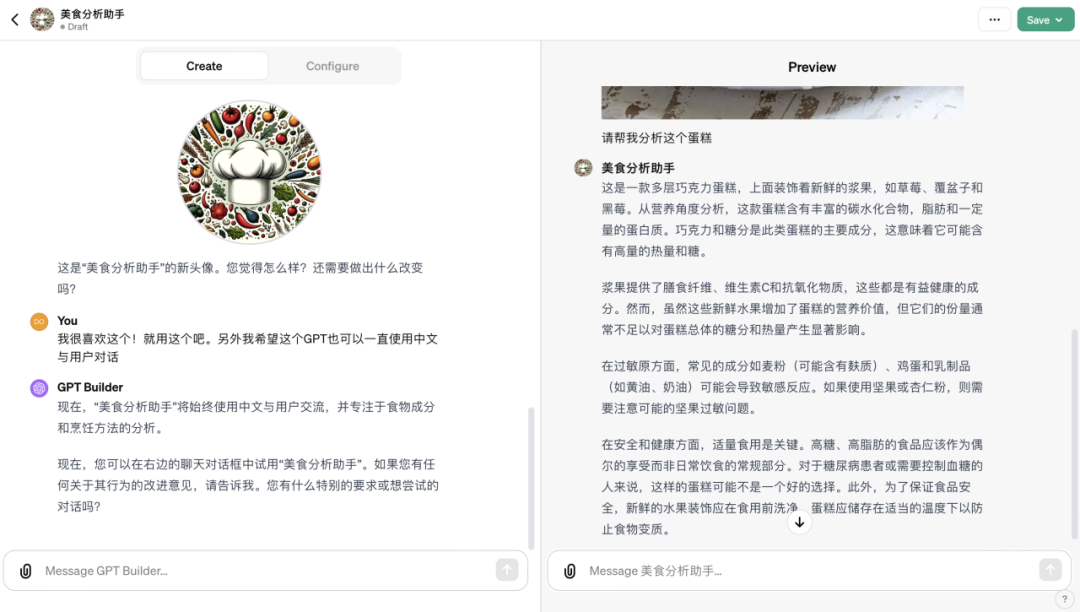Click the GPT Builder logo icon
The height and width of the screenshot is (612, 1080).
[x=39, y=388]
